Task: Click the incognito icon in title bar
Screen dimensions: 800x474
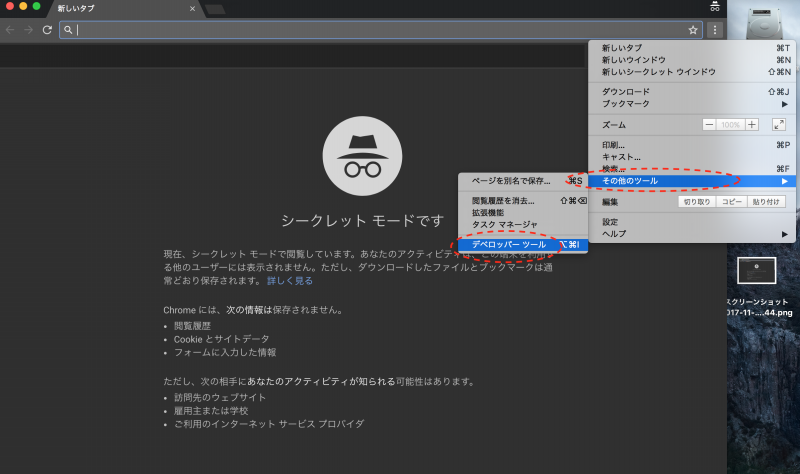Action: [x=714, y=7]
